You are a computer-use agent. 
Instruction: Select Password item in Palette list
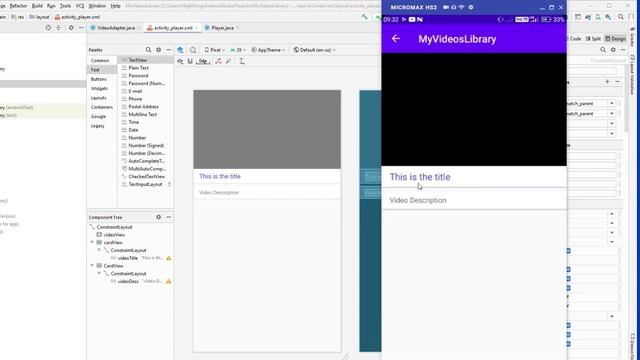[x=138, y=76]
